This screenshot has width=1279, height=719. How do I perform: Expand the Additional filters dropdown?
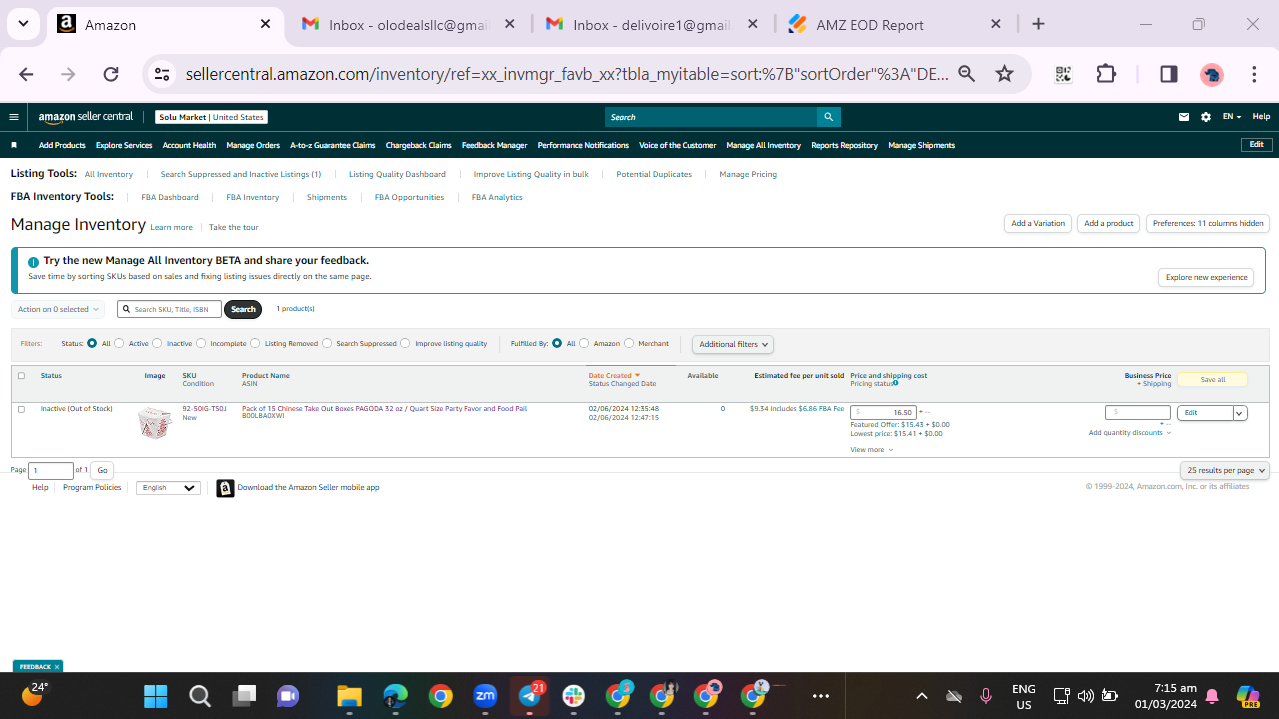point(733,344)
